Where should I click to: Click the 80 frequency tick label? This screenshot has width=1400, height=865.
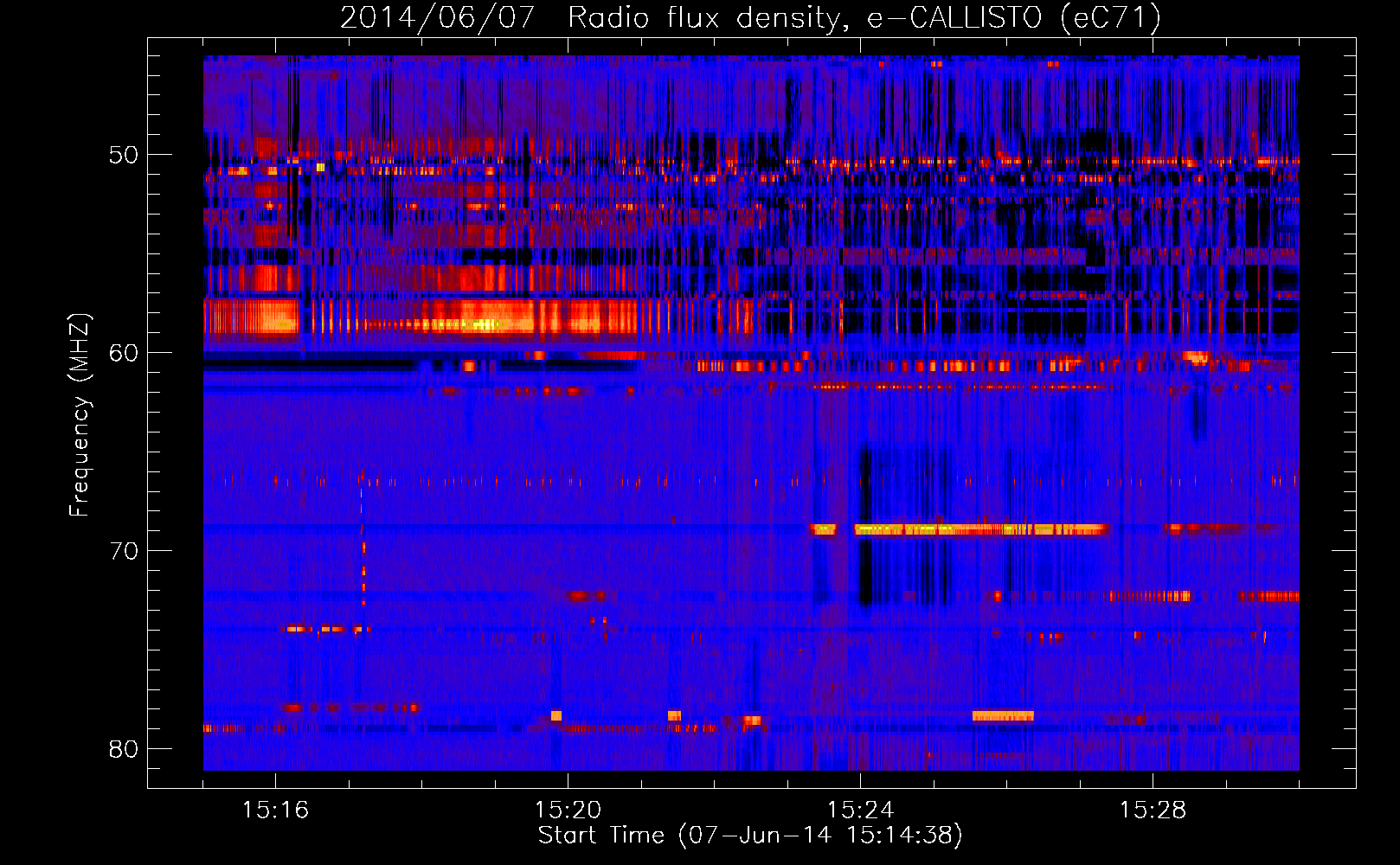pos(123,749)
